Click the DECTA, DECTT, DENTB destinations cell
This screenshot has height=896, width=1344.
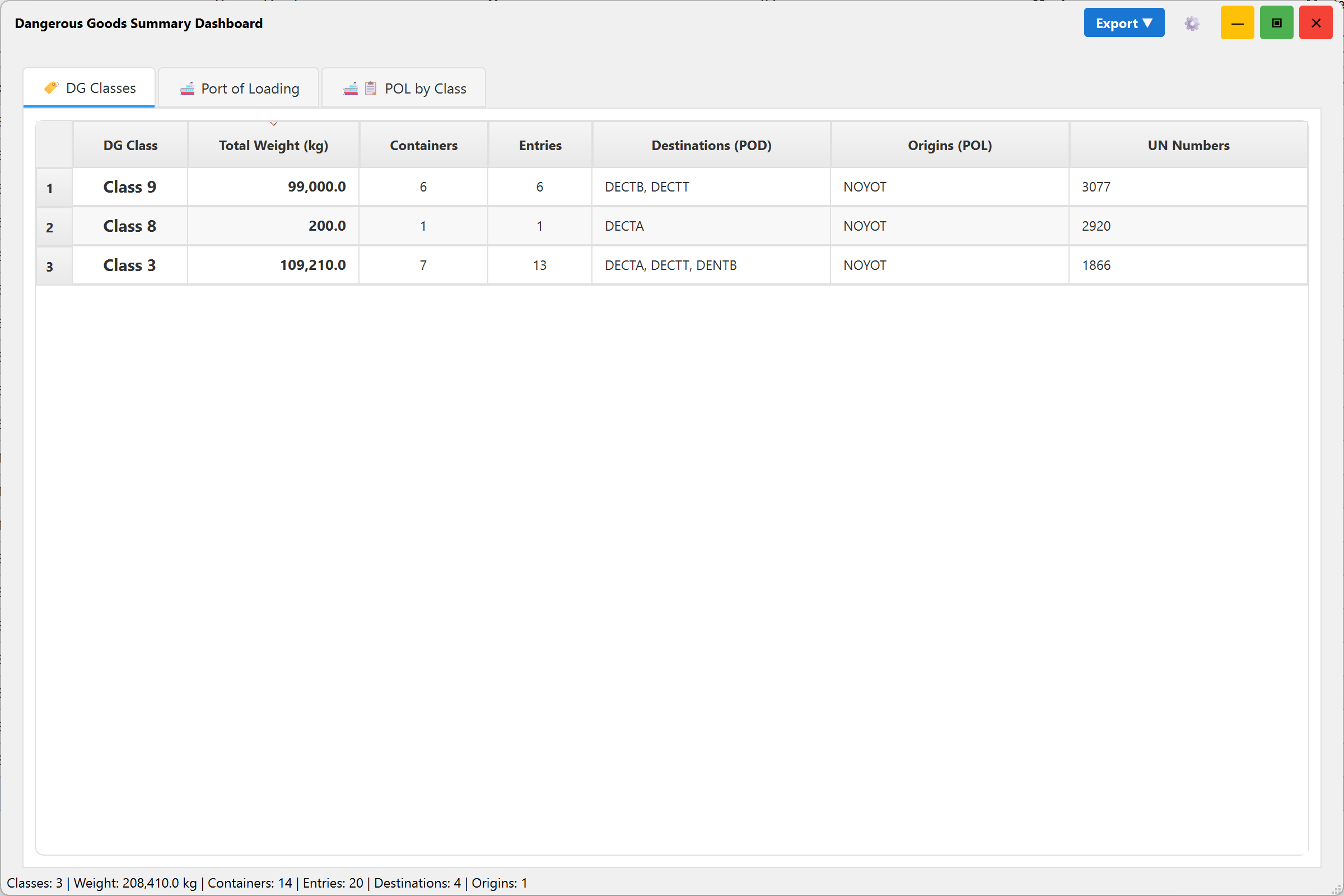[711, 265]
